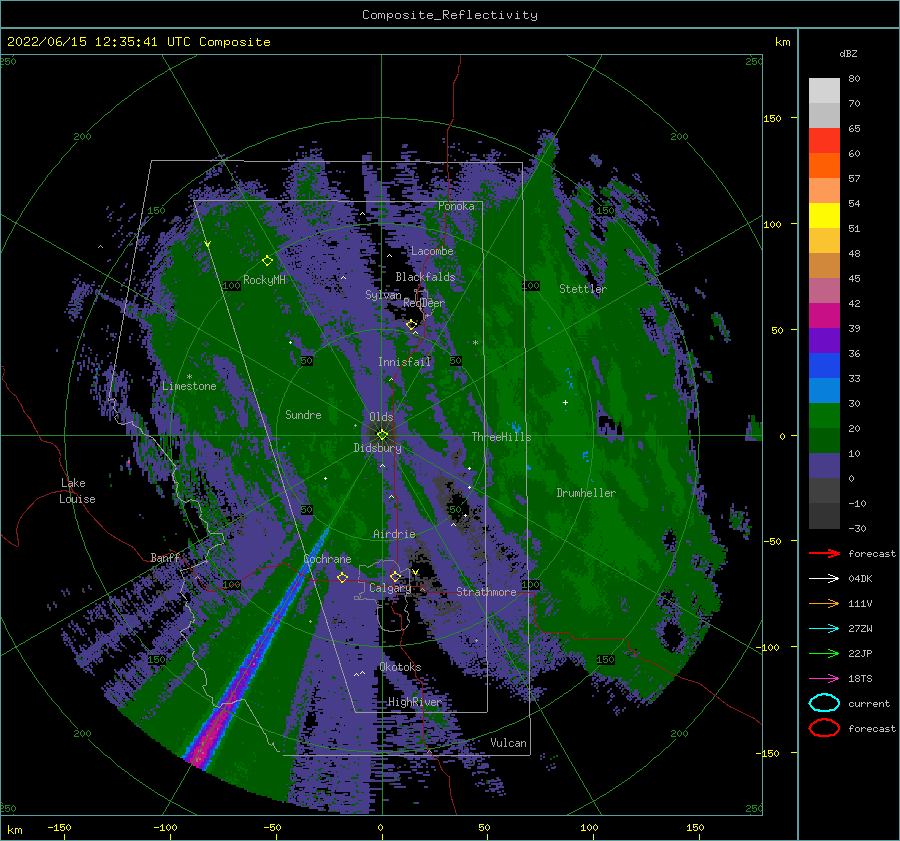Click the Sundre label
The height and width of the screenshot is (841, 900).
coord(303,415)
